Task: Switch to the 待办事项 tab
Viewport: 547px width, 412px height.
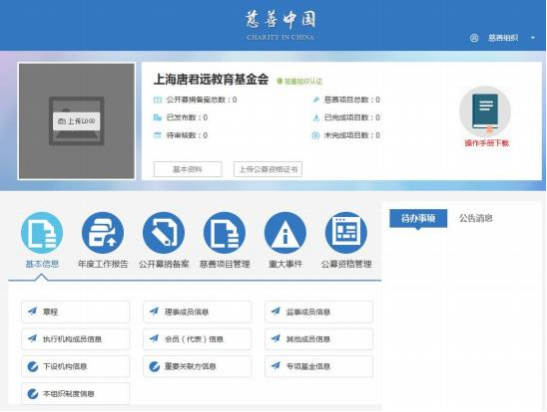Action: point(418,218)
